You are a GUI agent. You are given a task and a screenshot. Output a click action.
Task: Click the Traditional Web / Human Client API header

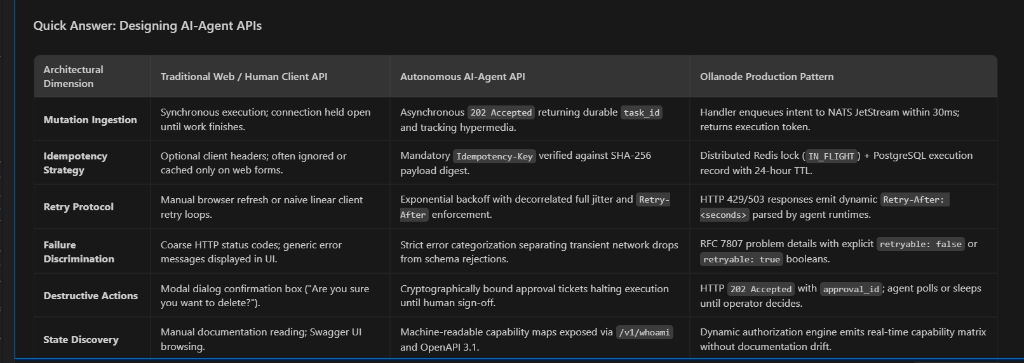pos(244,76)
